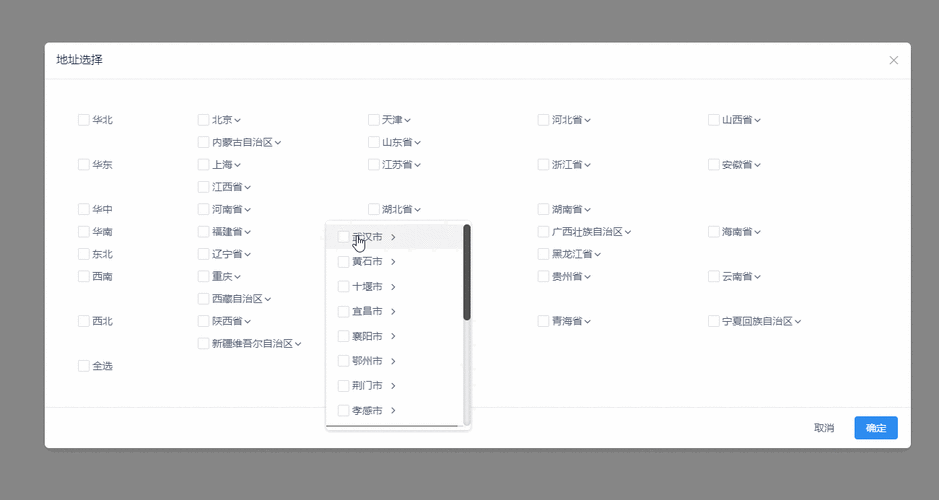Image resolution: width=939 pixels, height=500 pixels.
Task: Check the 广西壮族自治区 checkbox
Action: tap(543, 232)
